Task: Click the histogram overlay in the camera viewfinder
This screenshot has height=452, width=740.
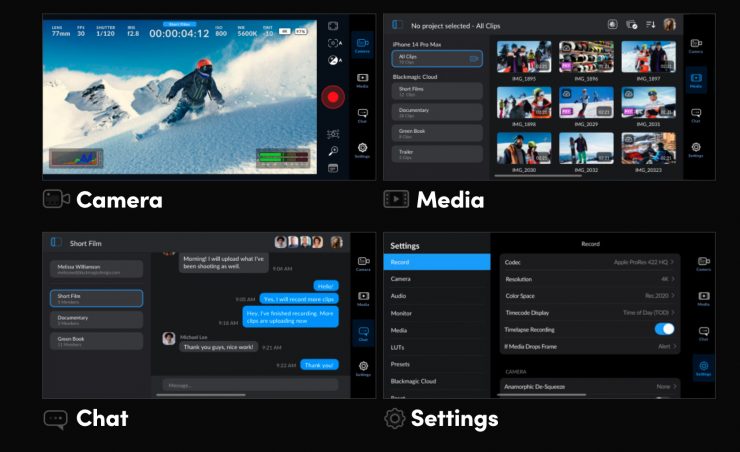Action: [77, 158]
